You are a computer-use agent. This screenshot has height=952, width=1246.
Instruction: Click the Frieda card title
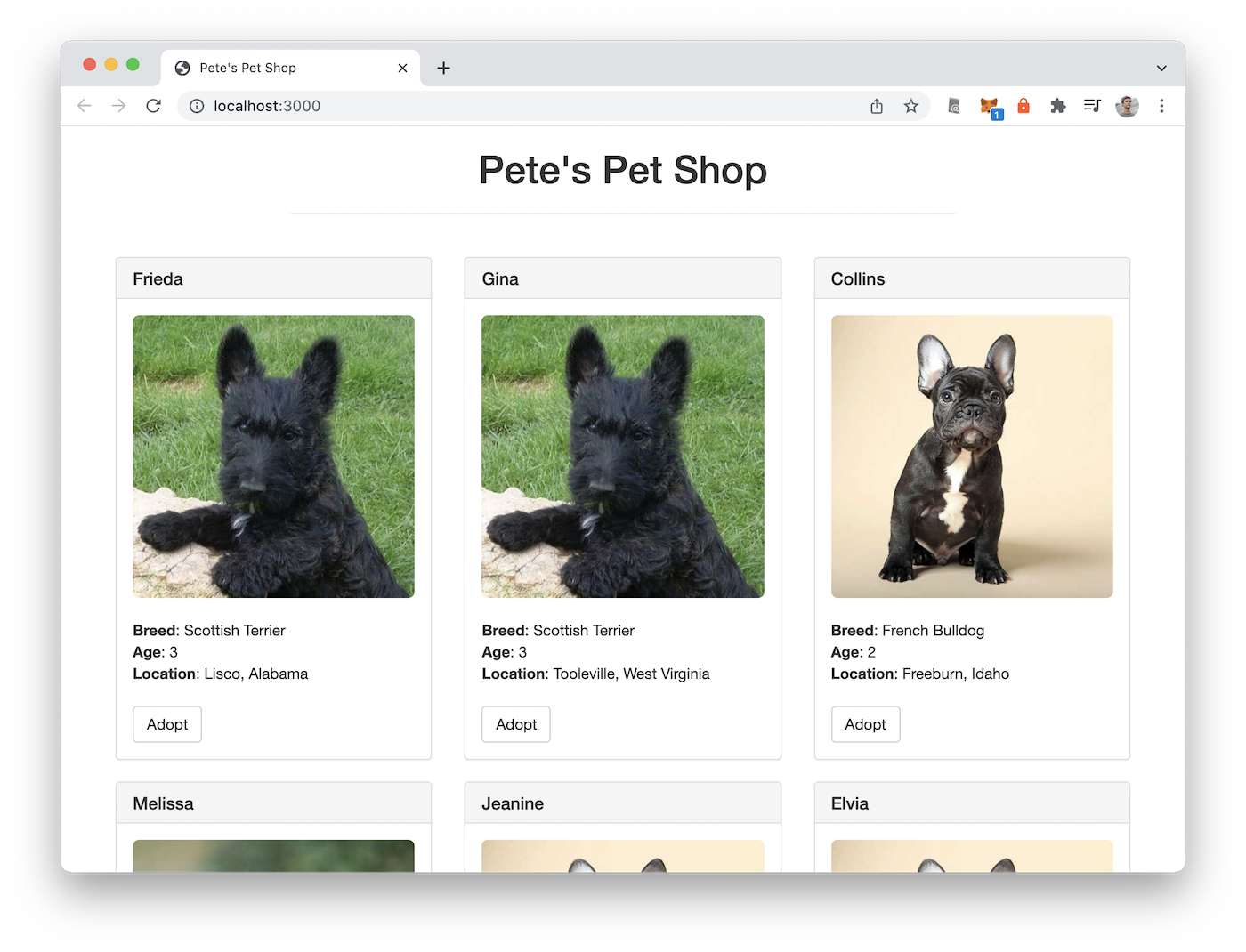click(158, 279)
